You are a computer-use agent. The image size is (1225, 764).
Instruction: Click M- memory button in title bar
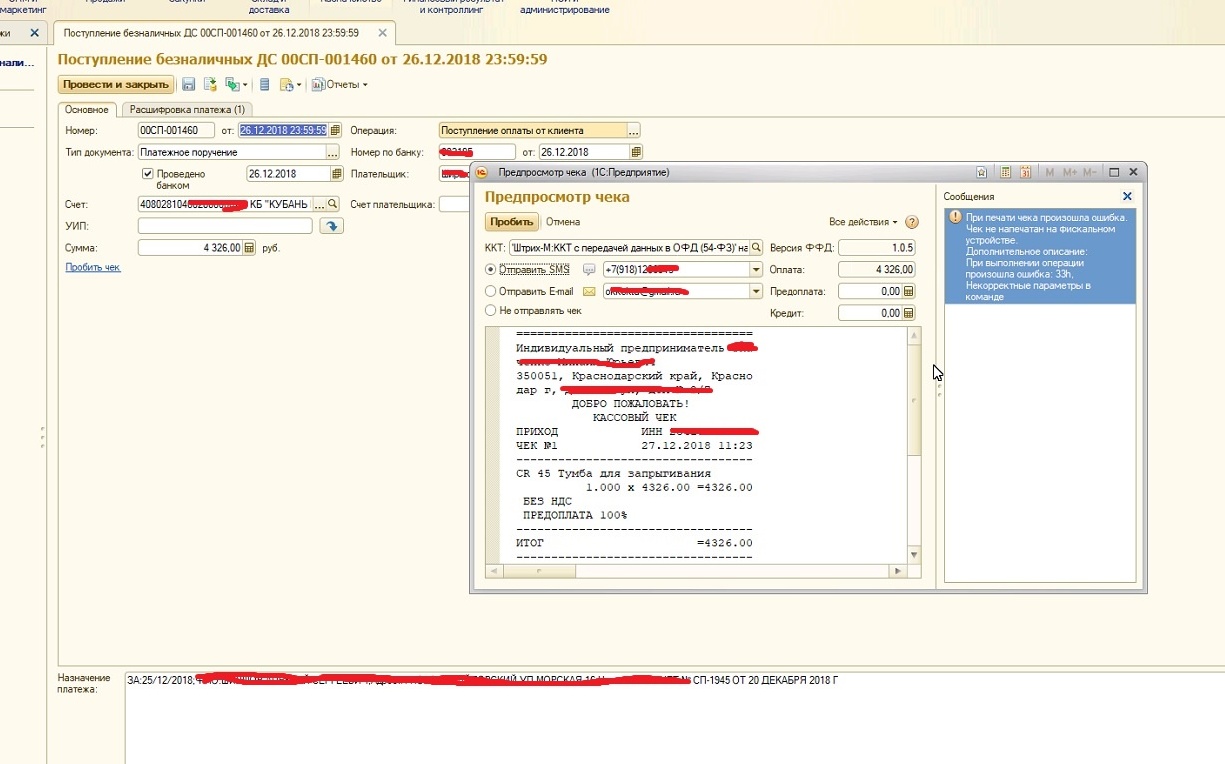click(x=1090, y=172)
